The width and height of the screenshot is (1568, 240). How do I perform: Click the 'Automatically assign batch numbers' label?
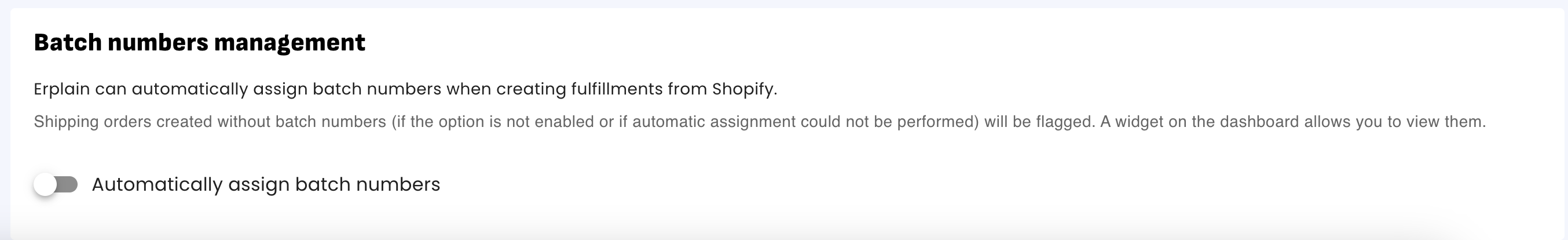pos(266,184)
